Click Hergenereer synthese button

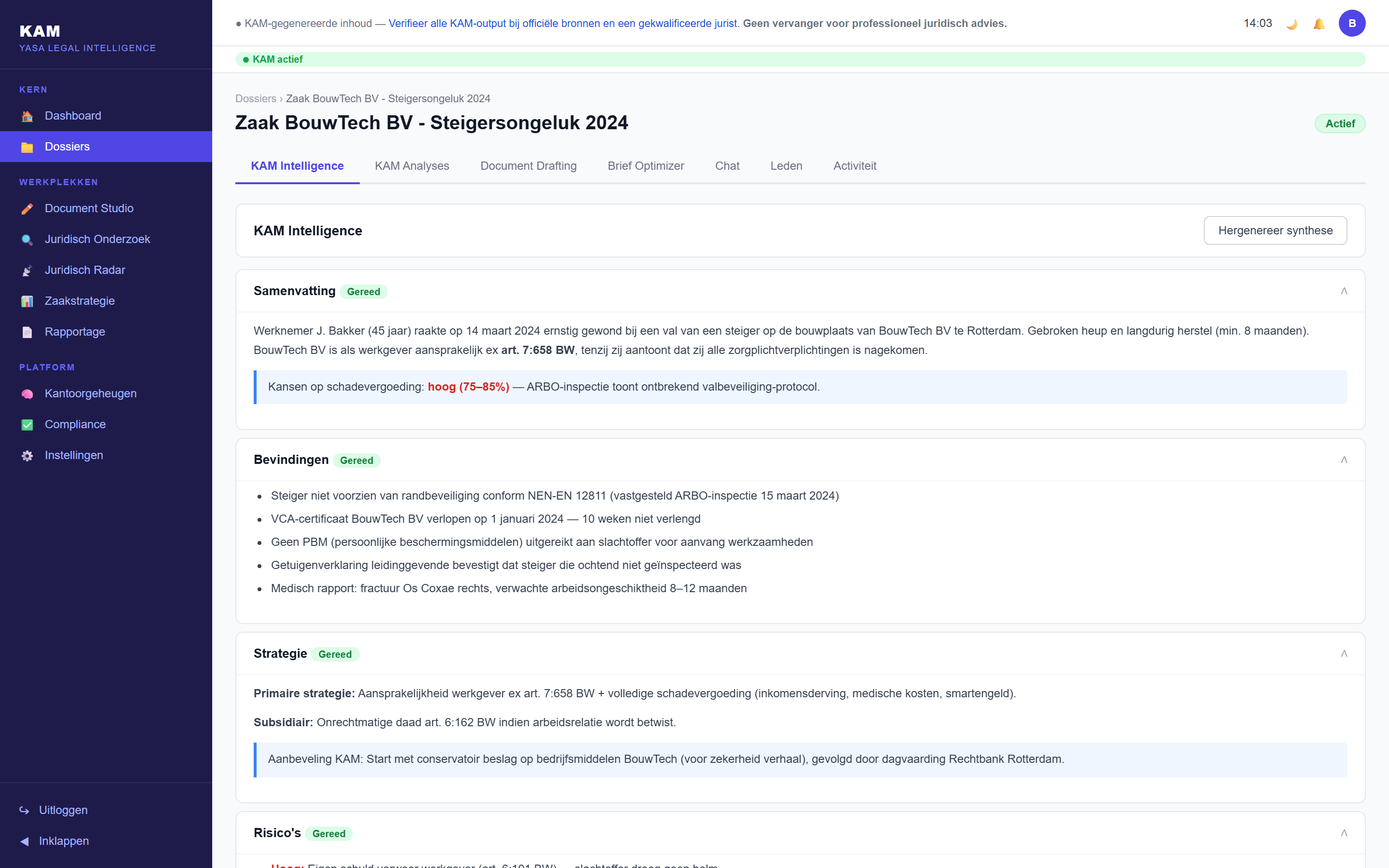tap(1275, 231)
